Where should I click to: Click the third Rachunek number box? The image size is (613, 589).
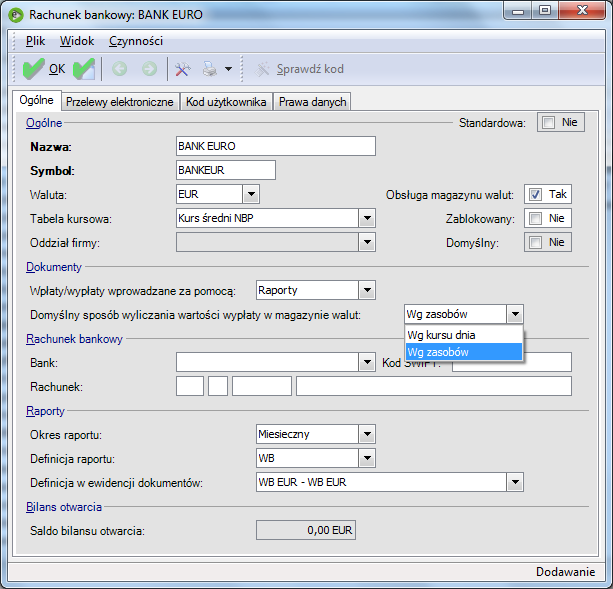coord(262,386)
